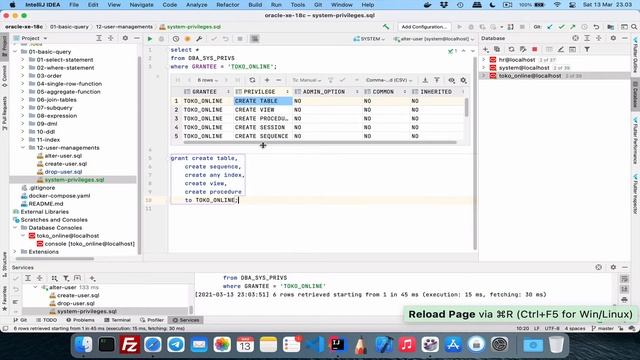Open CSV data extractor dropdown
The width and height of the screenshot is (640, 360).
point(389,80)
